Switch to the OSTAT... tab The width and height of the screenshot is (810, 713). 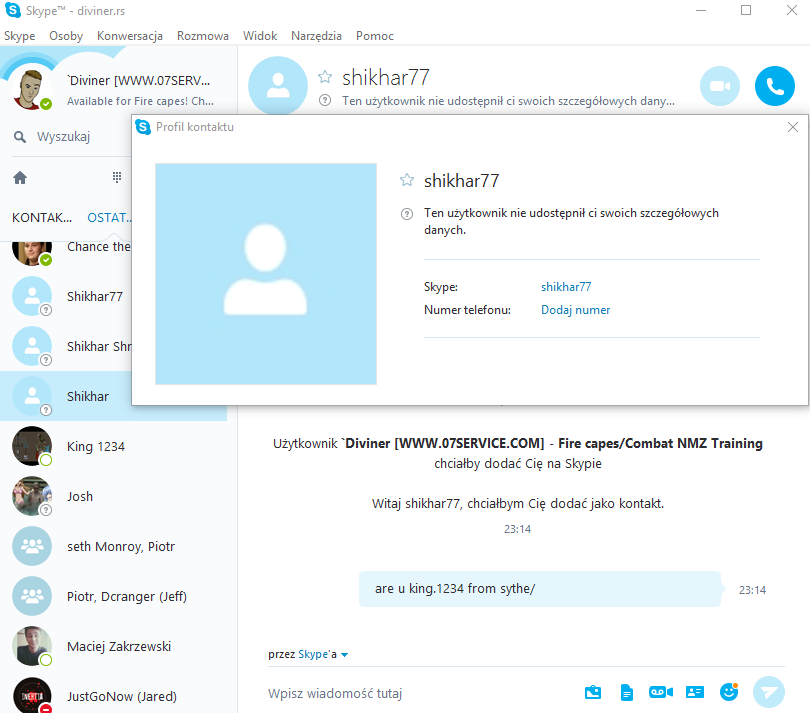[x=109, y=218]
